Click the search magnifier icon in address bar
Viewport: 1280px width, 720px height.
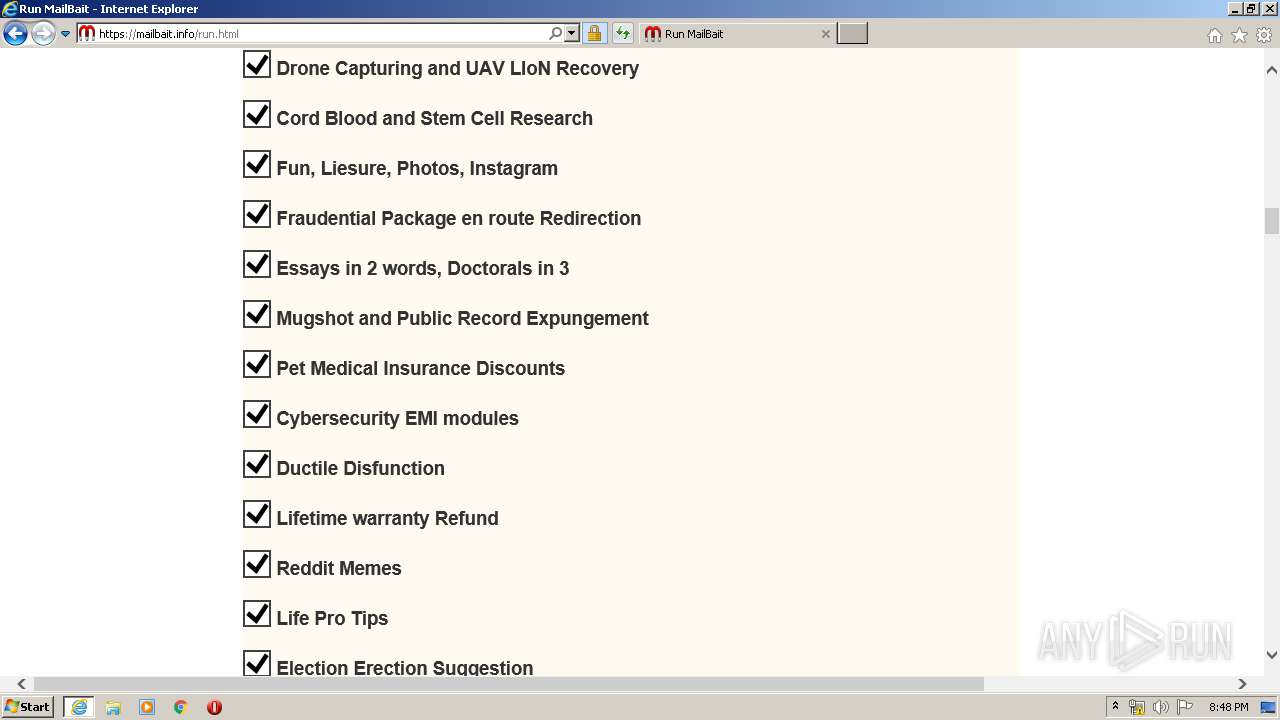556,34
